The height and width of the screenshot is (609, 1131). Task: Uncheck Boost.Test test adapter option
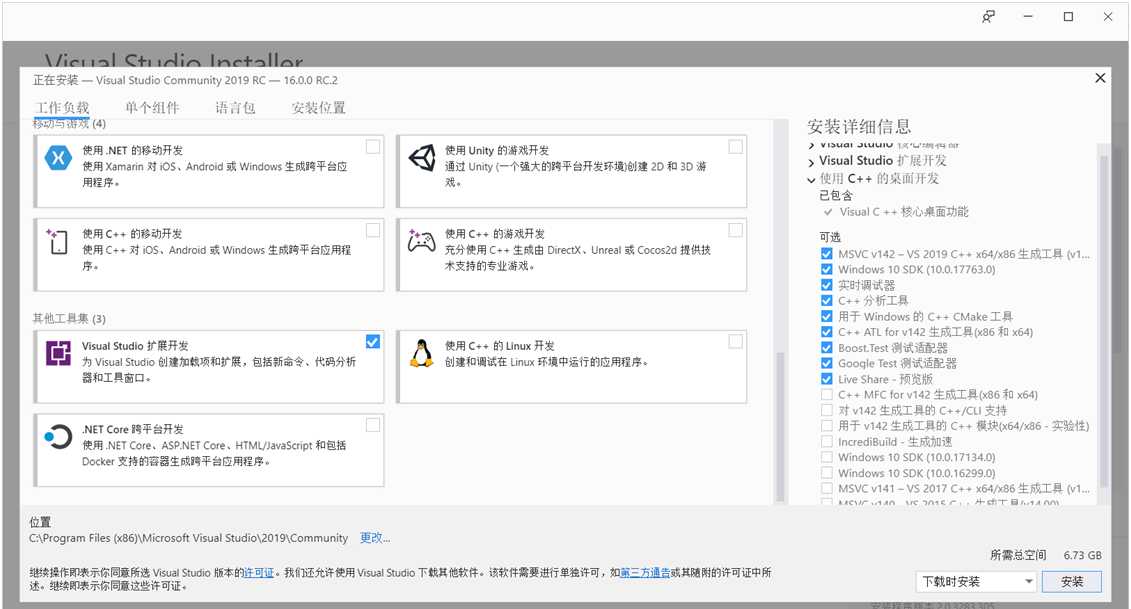coord(827,348)
